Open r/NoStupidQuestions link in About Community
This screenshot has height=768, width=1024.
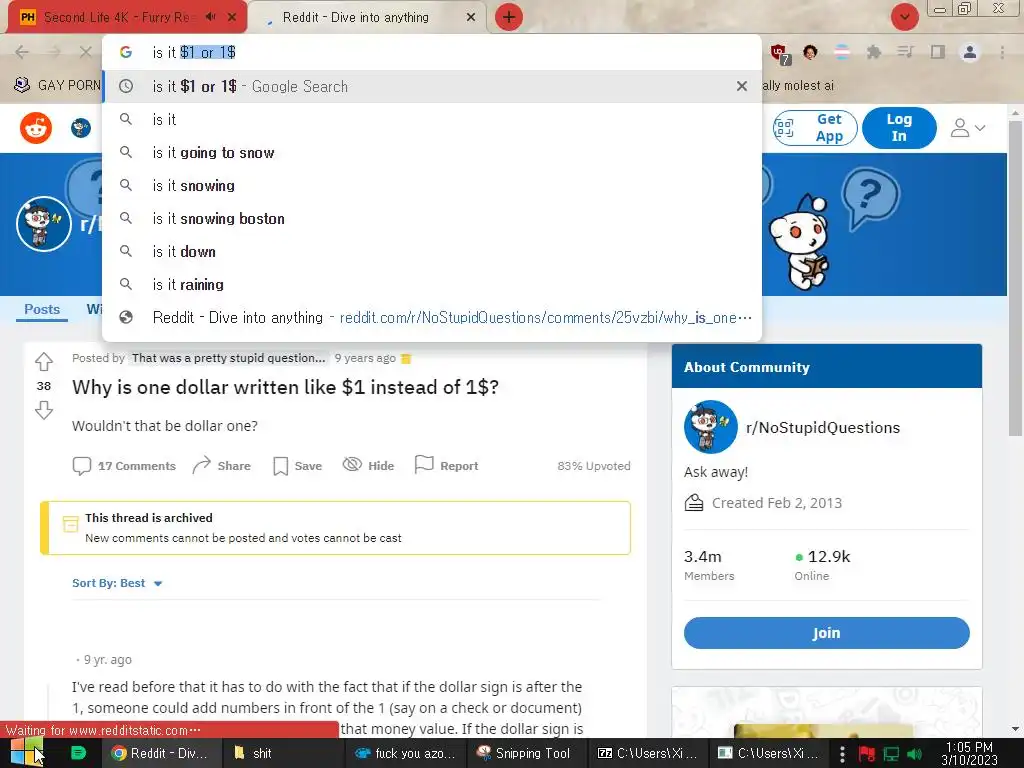(823, 428)
